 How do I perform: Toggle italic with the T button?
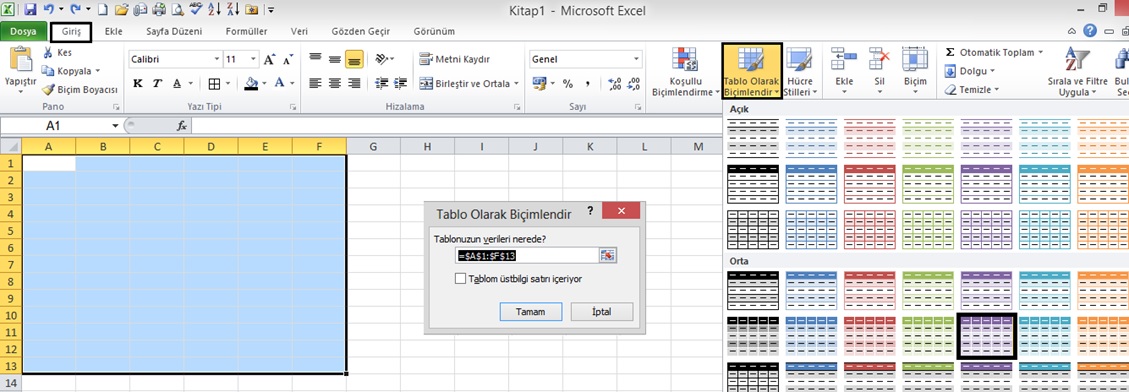click(x=156, y=84)
